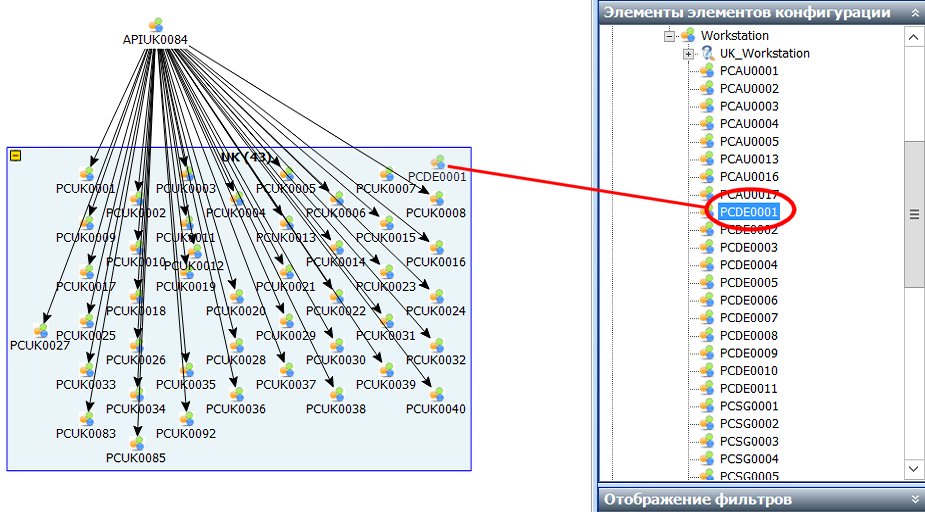Click the tree vertical scrollbar thumb
Viewport: 925px width, 512px height.
tap(914, 214)
